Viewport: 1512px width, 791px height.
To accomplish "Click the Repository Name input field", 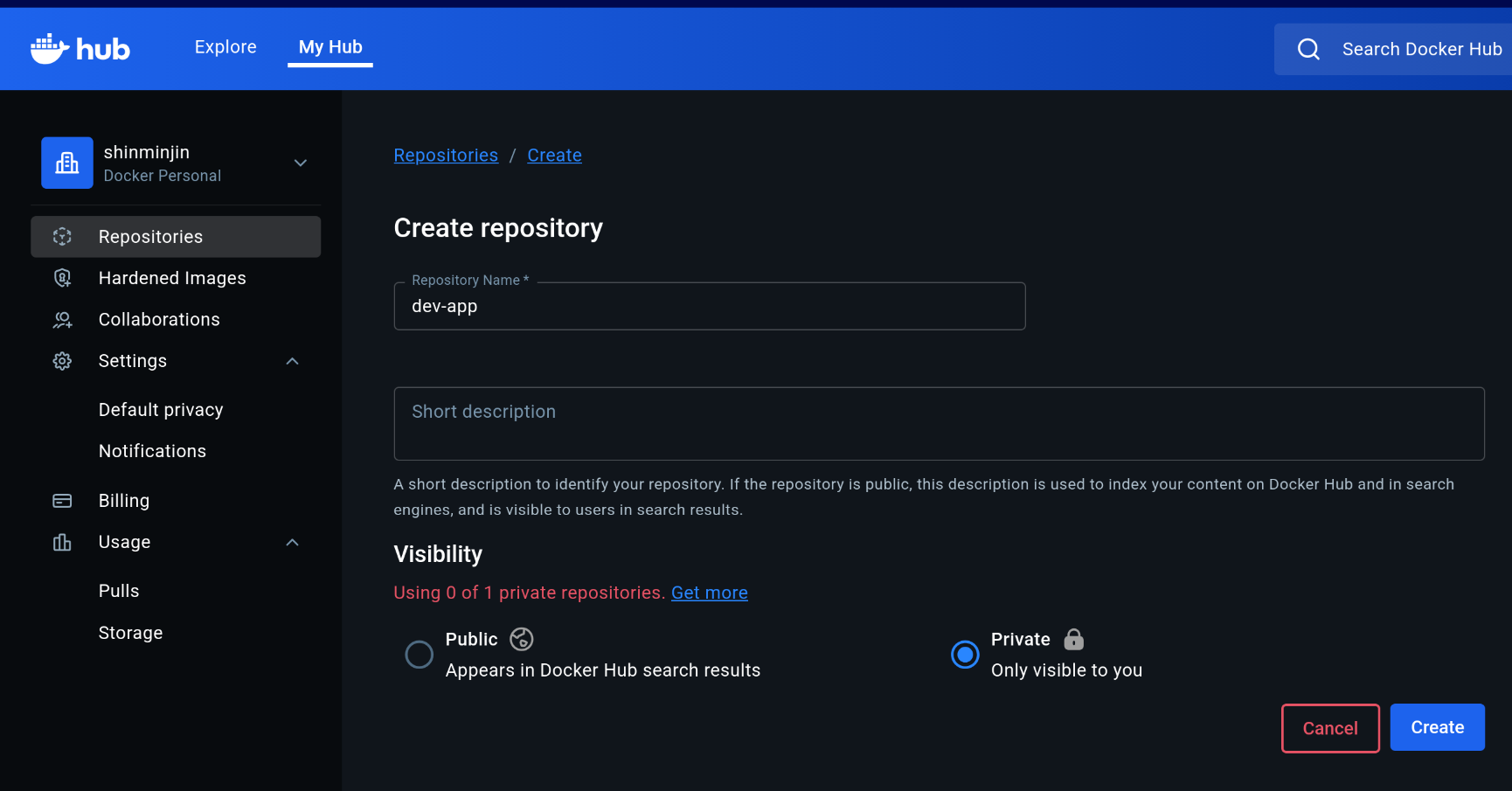I will (x=710, y=306).
